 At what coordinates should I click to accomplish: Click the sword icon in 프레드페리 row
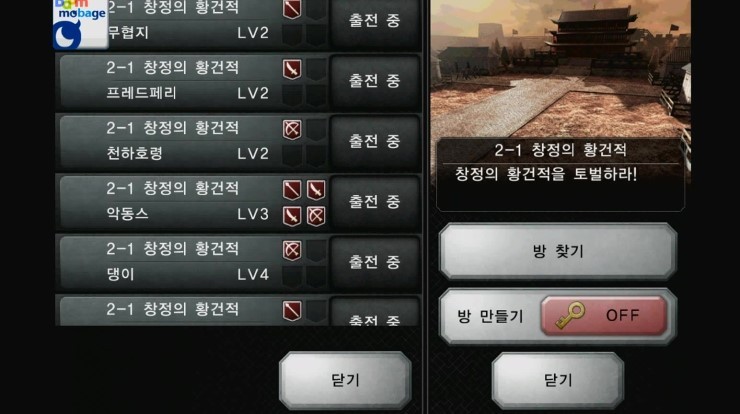[292, 69]
